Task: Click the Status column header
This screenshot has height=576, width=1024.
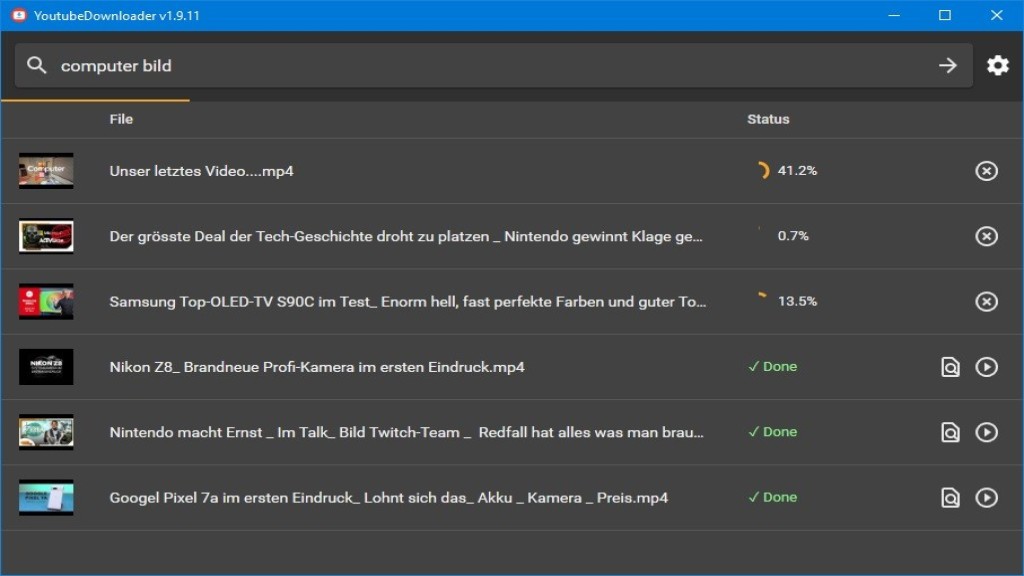Action: [x=767, y=118]
